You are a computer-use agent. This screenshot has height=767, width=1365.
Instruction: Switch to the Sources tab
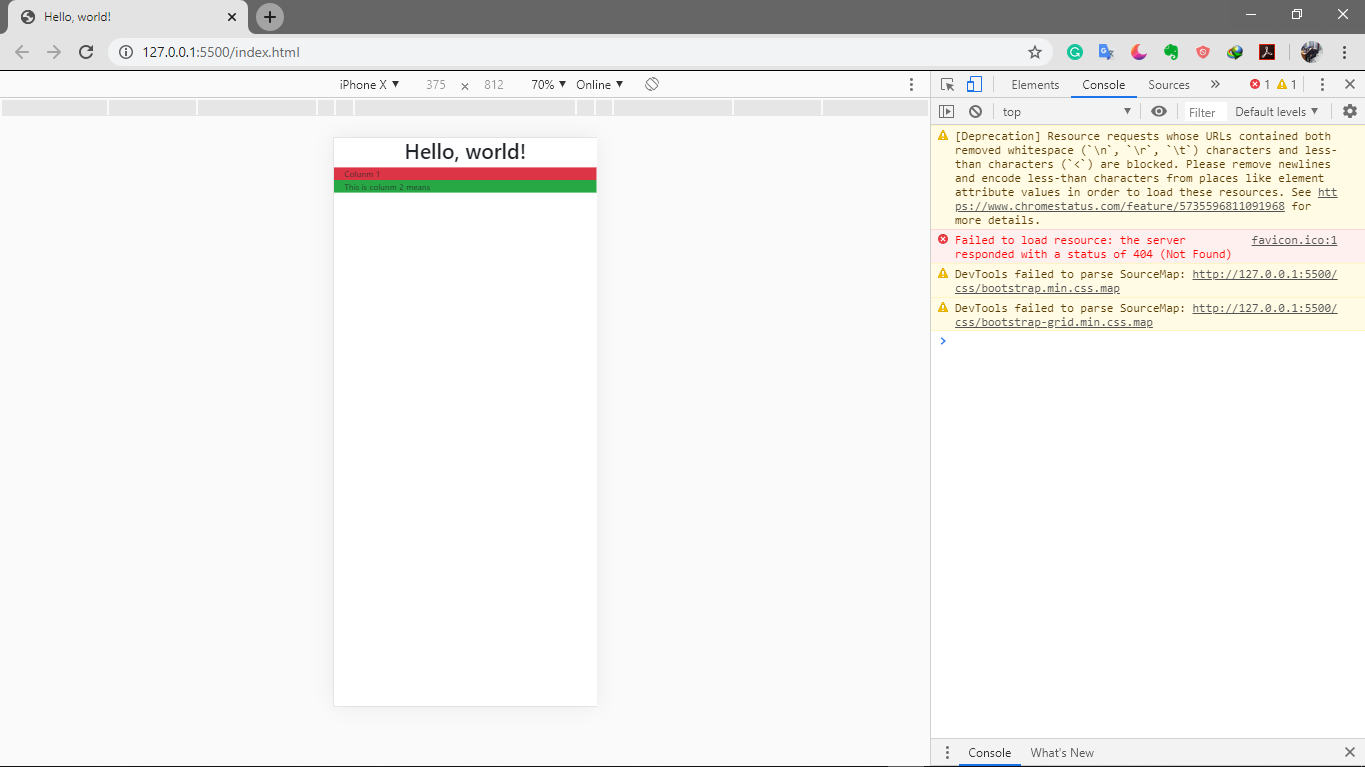tap(1169, 85)
